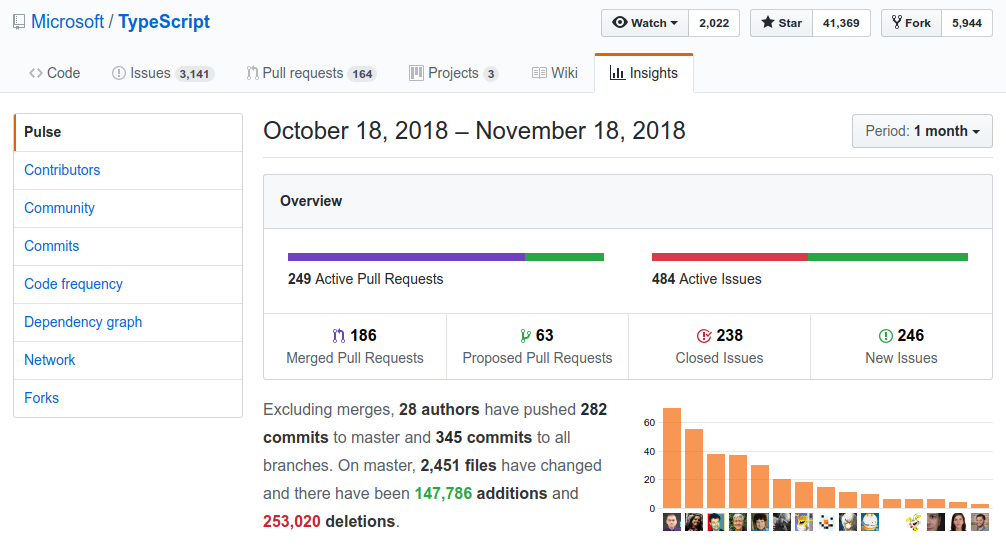Open the Watch dropdown button
Viewport: 1006px width, 553px height.
click(645, 23)
